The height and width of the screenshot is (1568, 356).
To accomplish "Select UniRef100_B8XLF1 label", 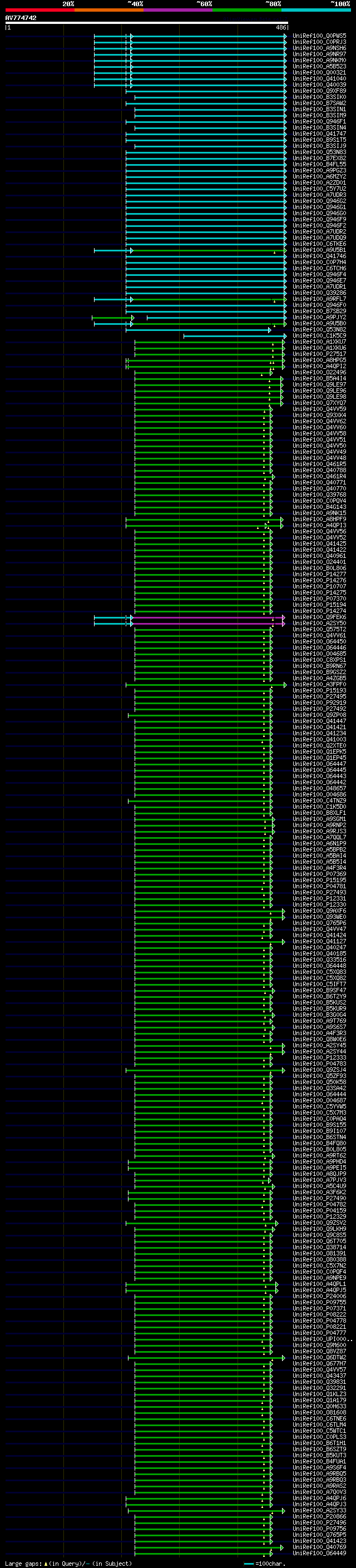I will pos(319,813).
